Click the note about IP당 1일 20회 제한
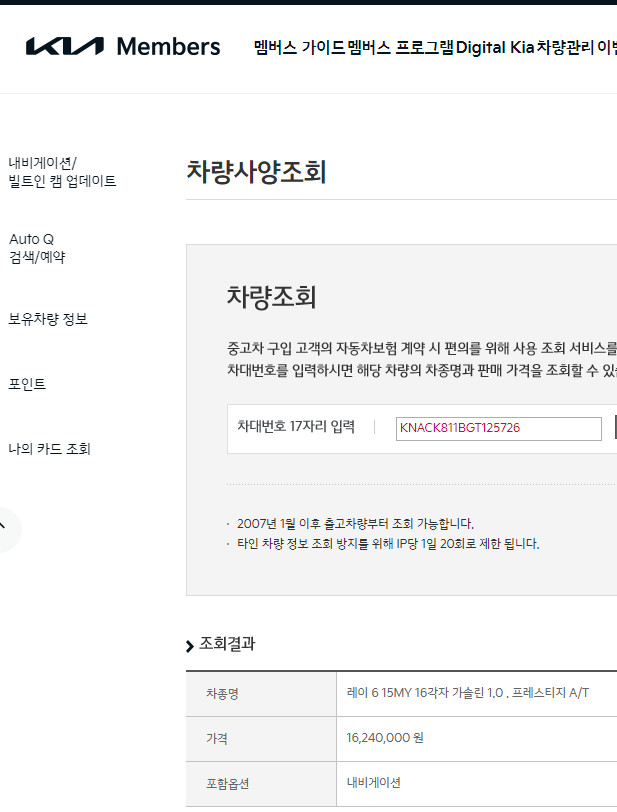The width and height of the screenshot is (617, 812). pyautogui.click(x=388, y=544)
